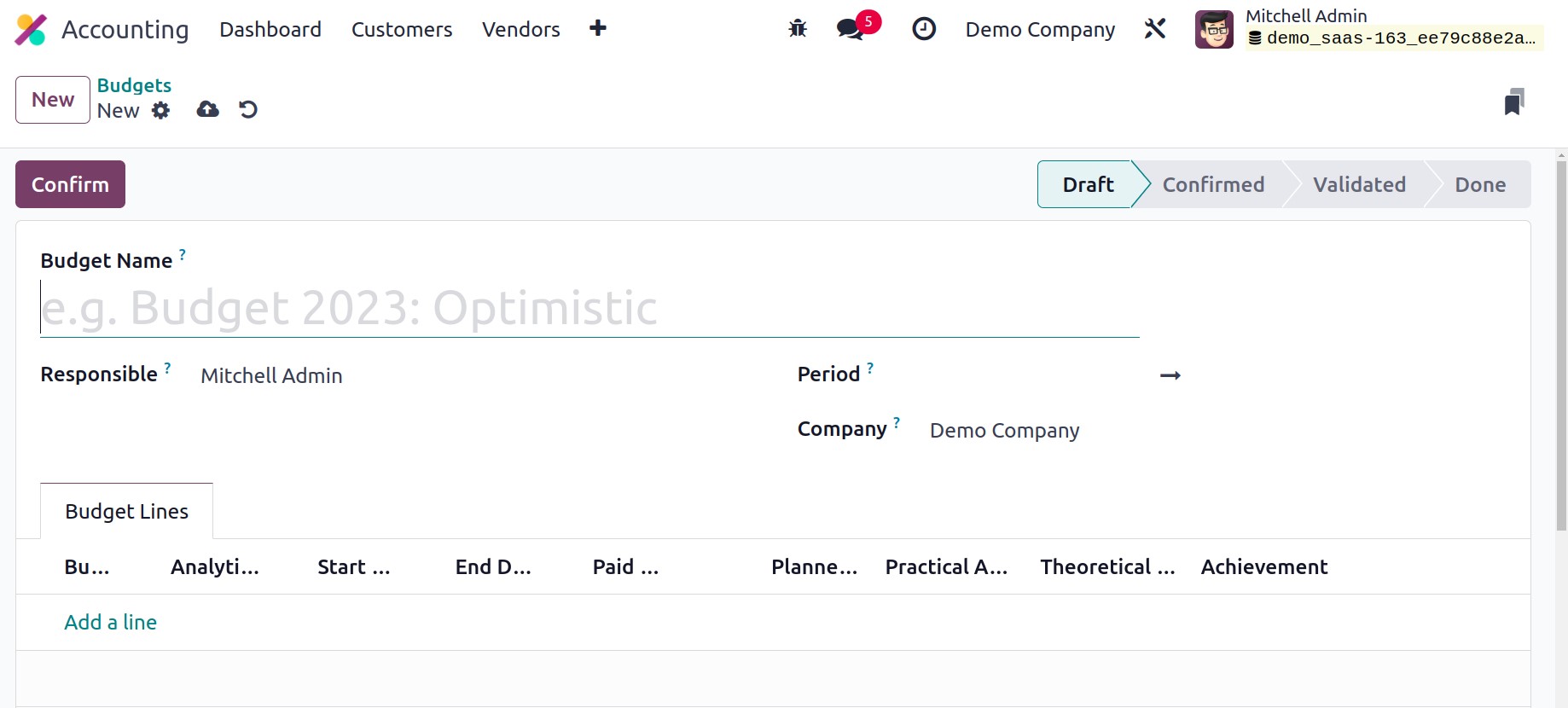This screenshot has height=708, width=1568.
Task: Open the conversations chat icon
Action: pos(851,29)
